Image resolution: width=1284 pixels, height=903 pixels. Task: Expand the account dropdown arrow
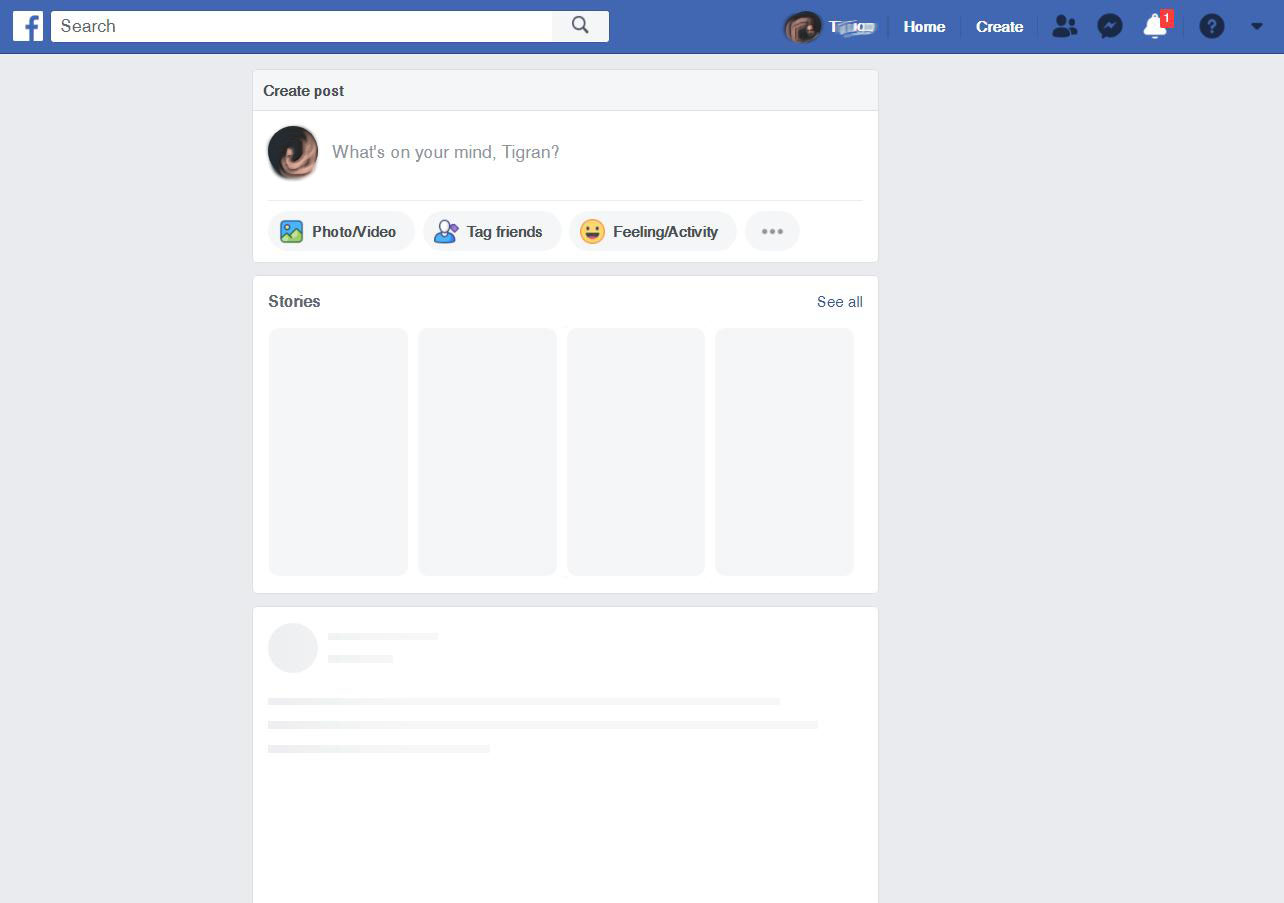[1257, 27]
